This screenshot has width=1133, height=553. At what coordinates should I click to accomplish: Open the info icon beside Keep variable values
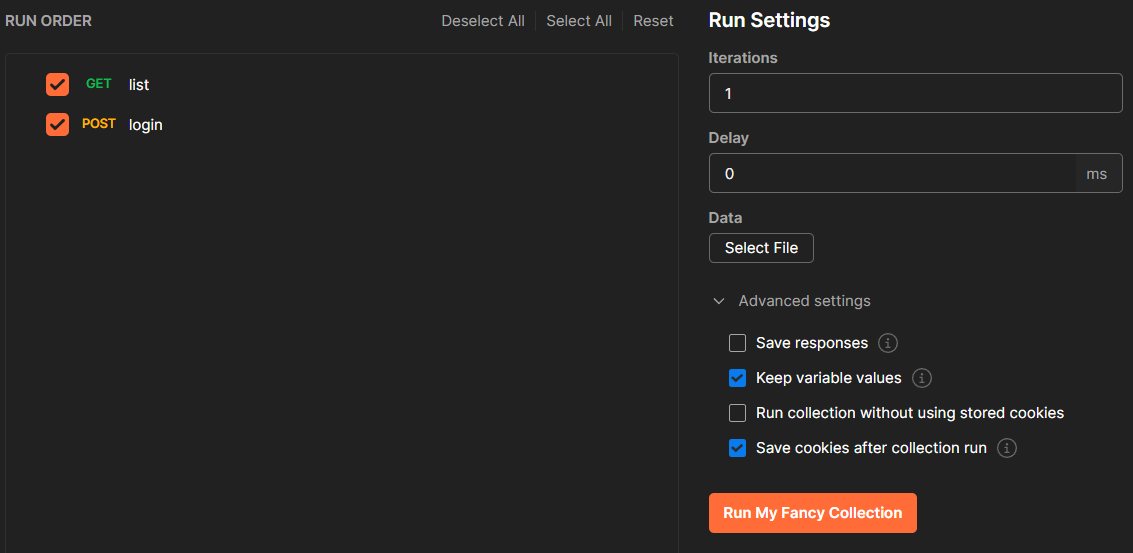point(921,378)
